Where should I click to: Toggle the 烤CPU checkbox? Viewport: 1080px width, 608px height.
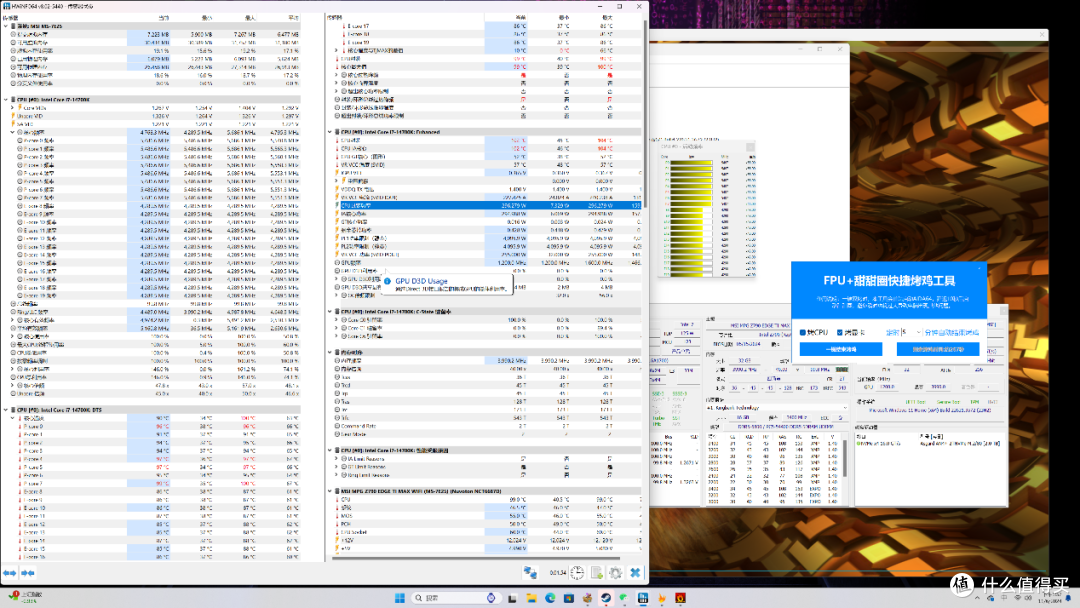point(803,333)
